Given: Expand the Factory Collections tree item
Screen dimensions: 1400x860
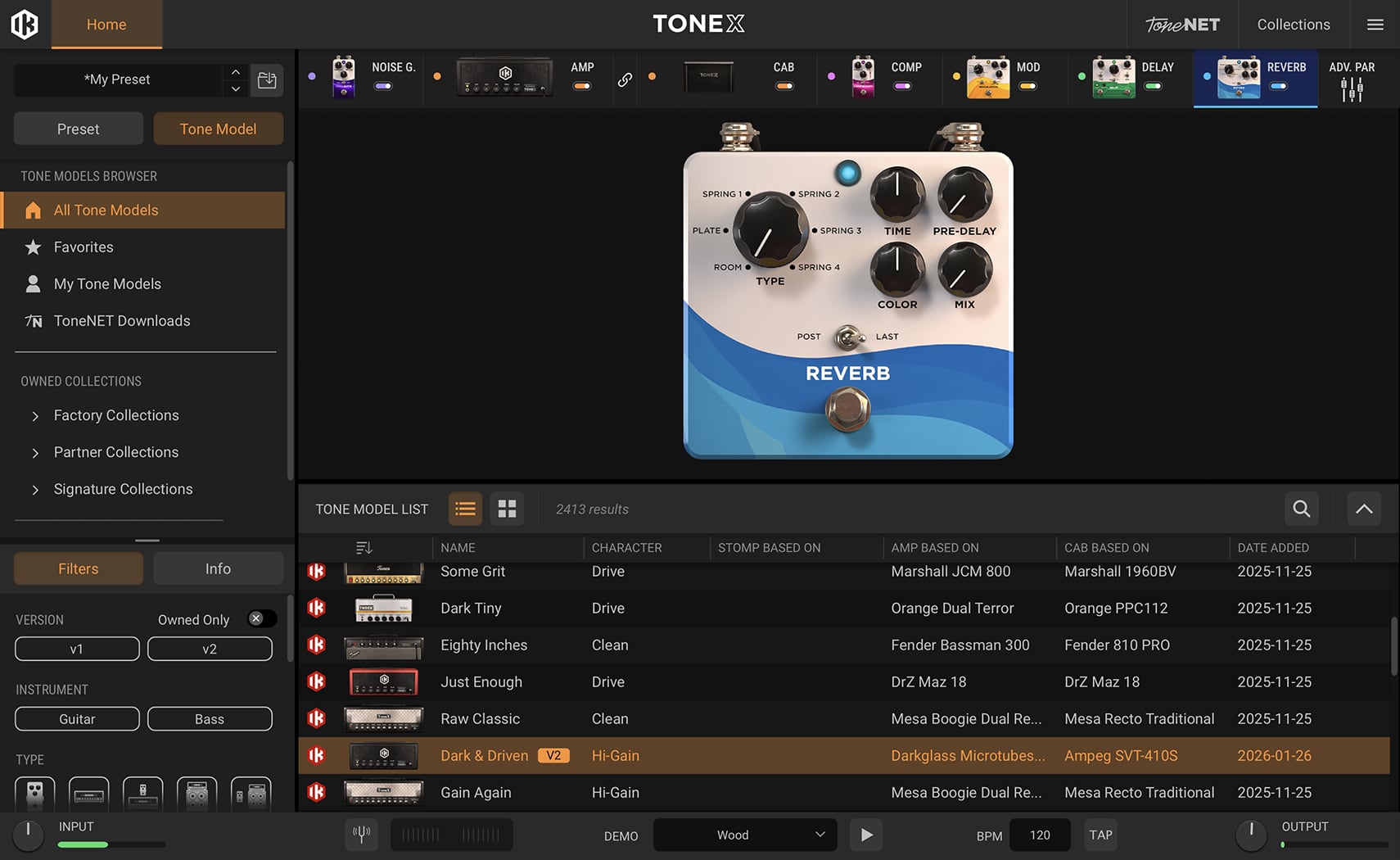Looking at the screenshot, I should [x=35, y=416].
